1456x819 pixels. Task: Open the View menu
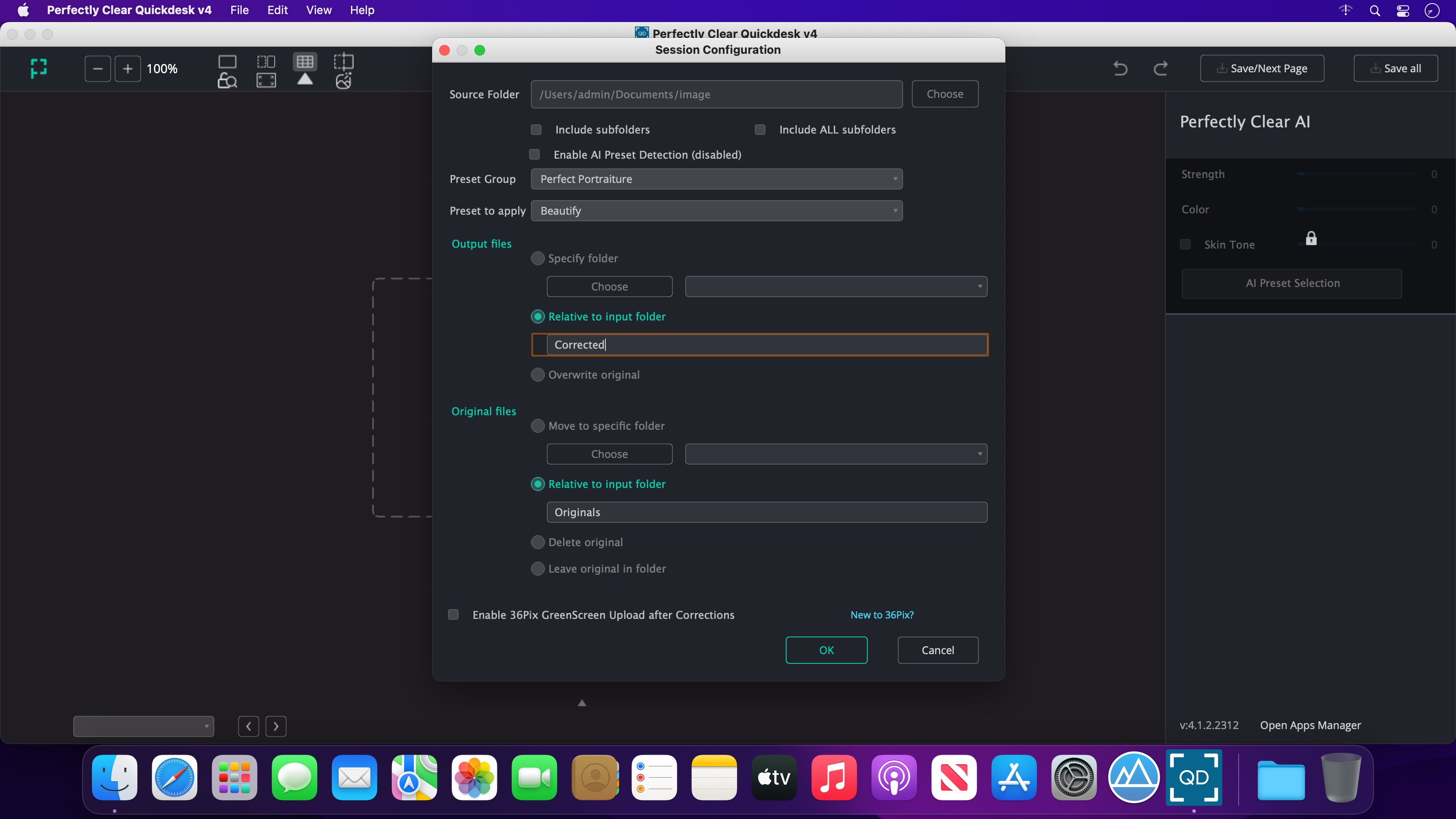[319, 11]
